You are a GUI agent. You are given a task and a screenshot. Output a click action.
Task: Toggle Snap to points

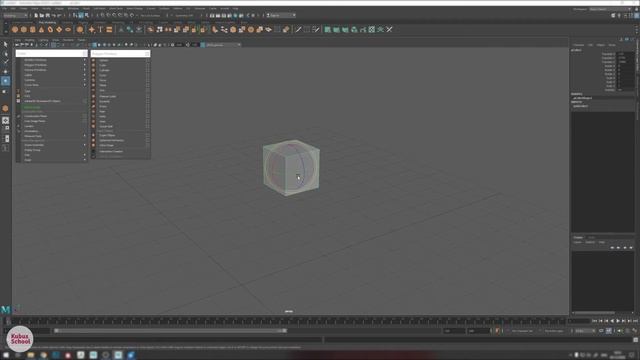114,16
